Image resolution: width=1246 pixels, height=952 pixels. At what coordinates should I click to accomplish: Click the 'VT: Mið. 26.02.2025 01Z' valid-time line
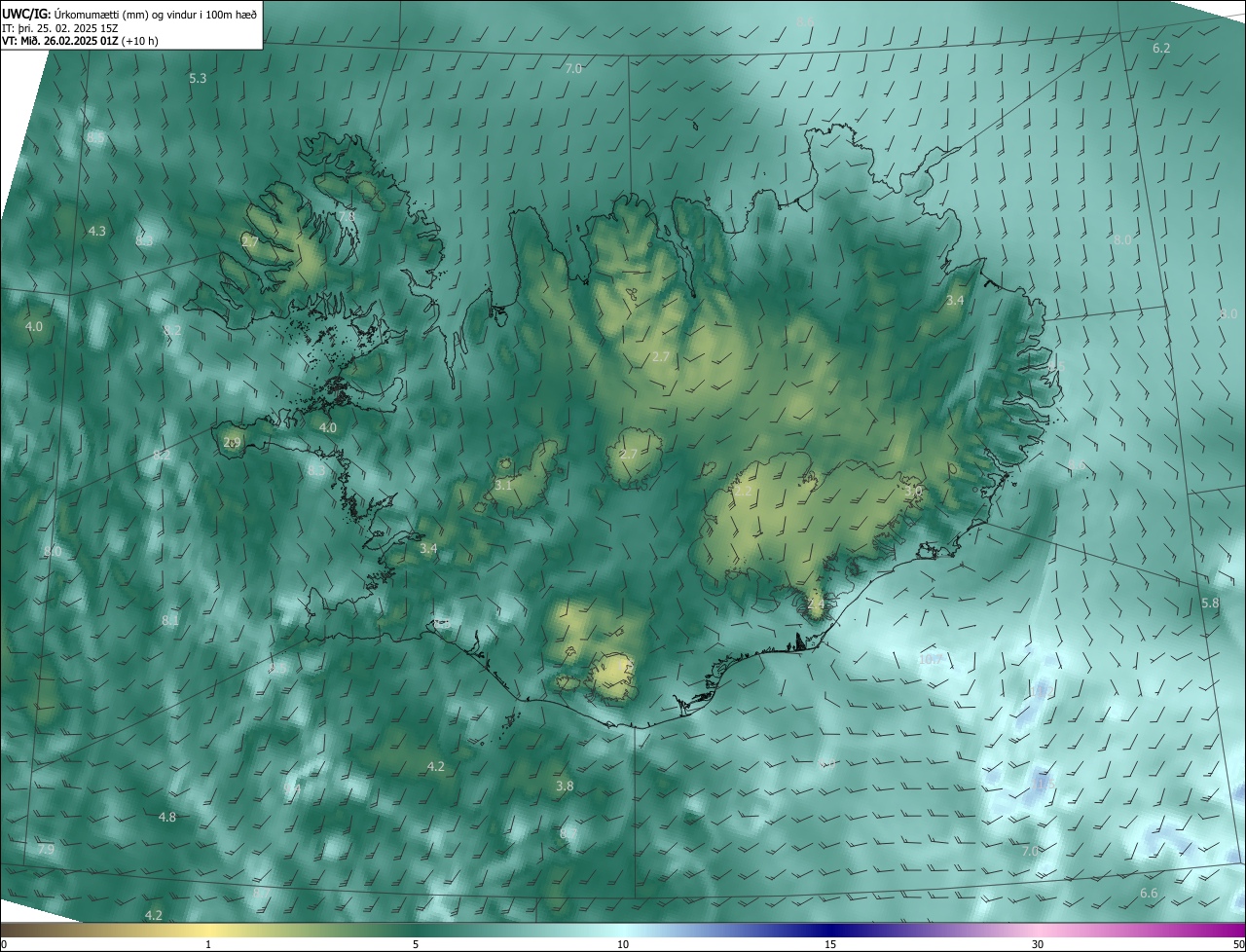pos(60,41)
